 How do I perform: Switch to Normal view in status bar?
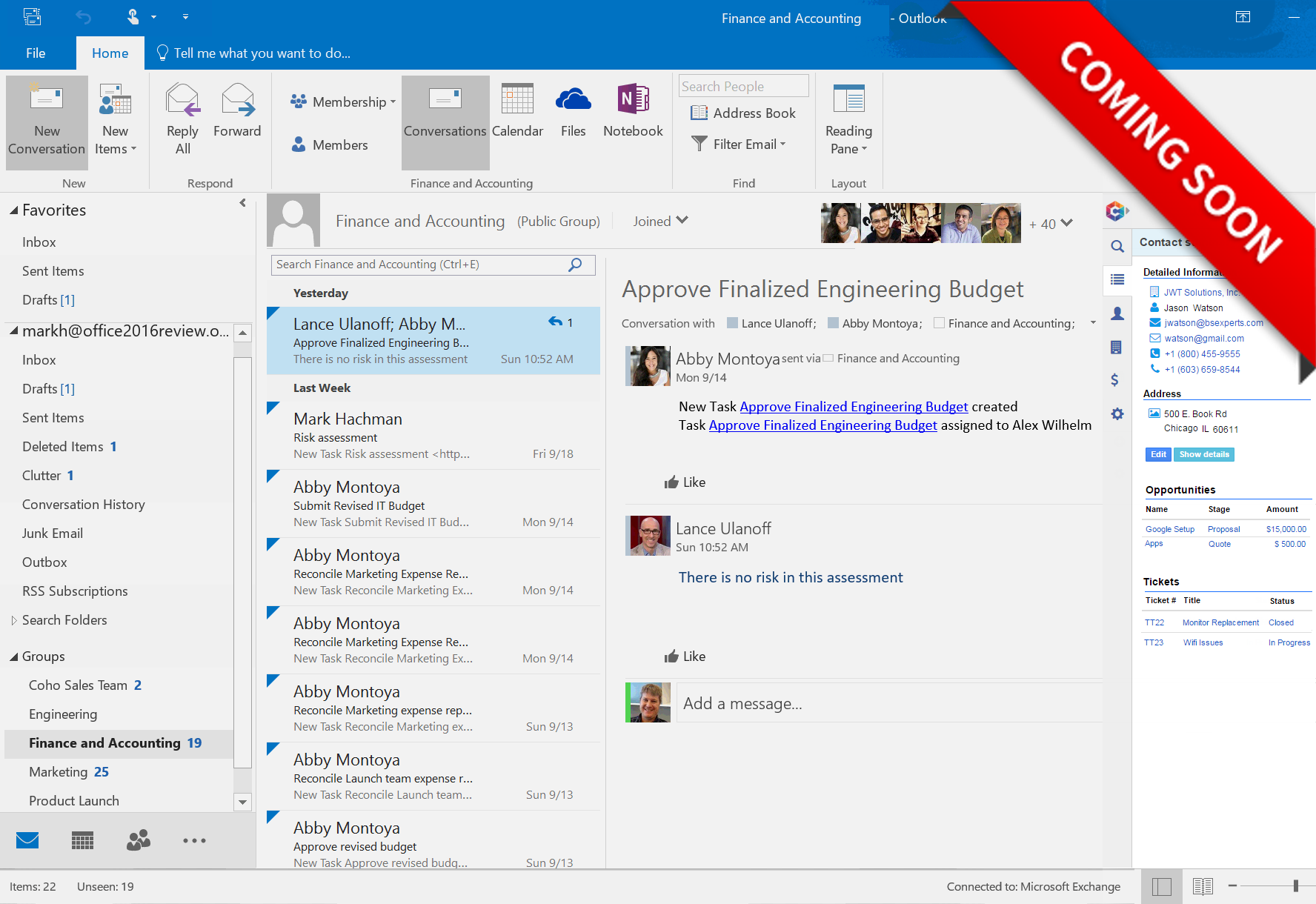pyautogui.click(x=1162, y=886)
